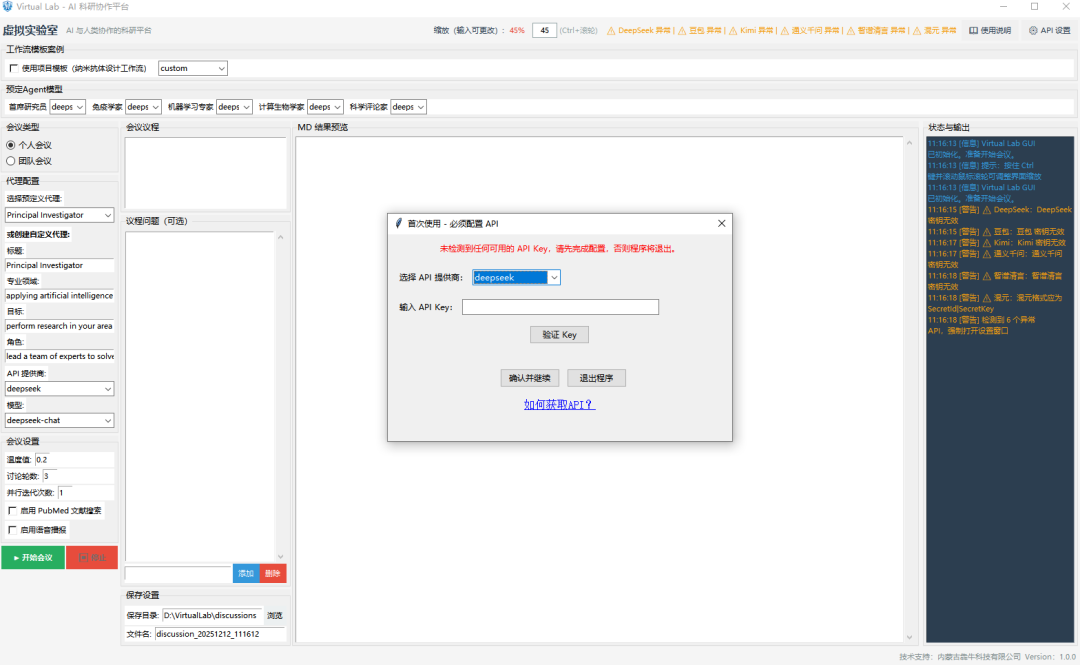
Task: Click the Virtual Lab app icon in title bar
Action: tap(8, 6)
